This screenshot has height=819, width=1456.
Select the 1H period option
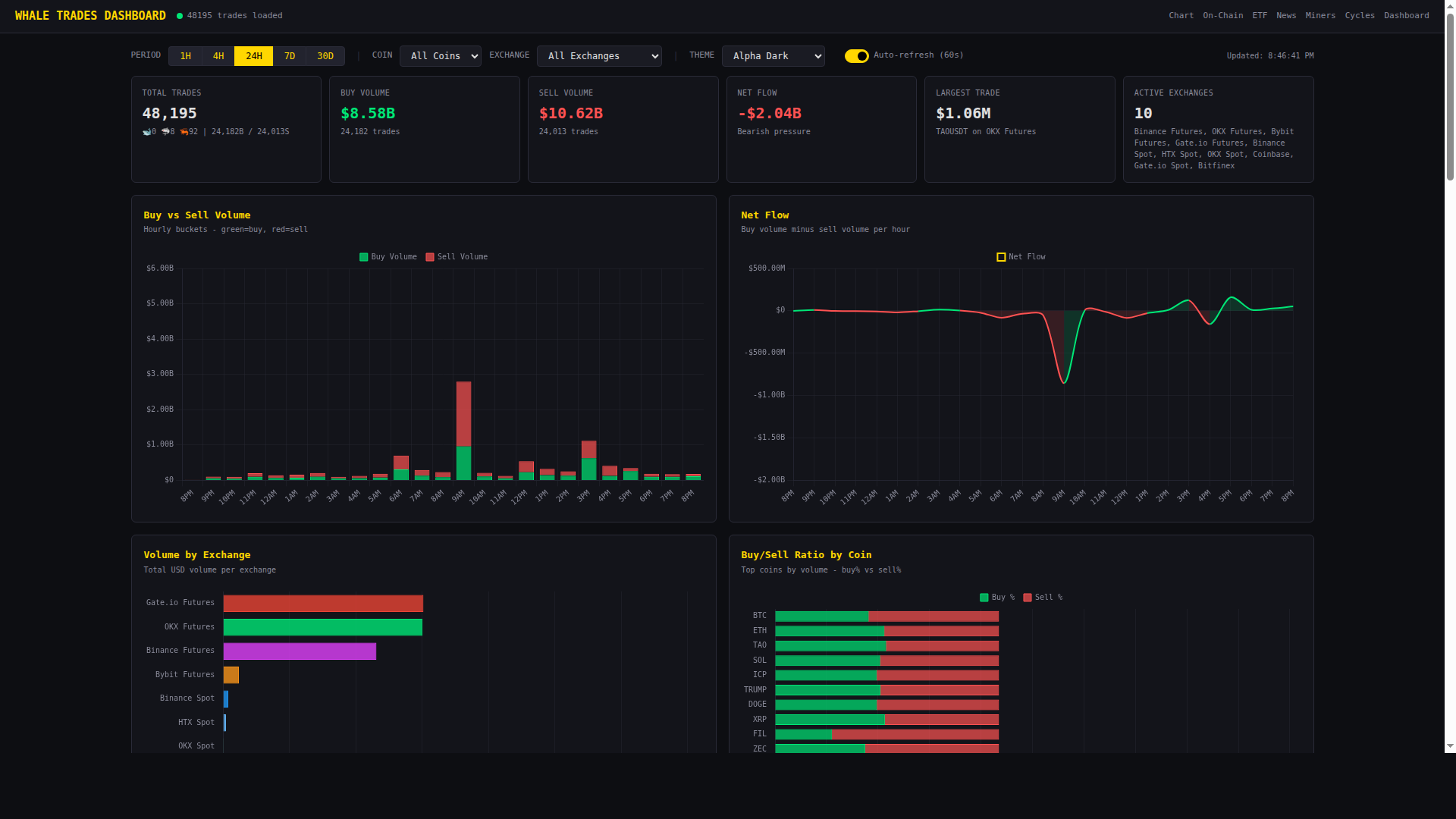click(186, 55)
